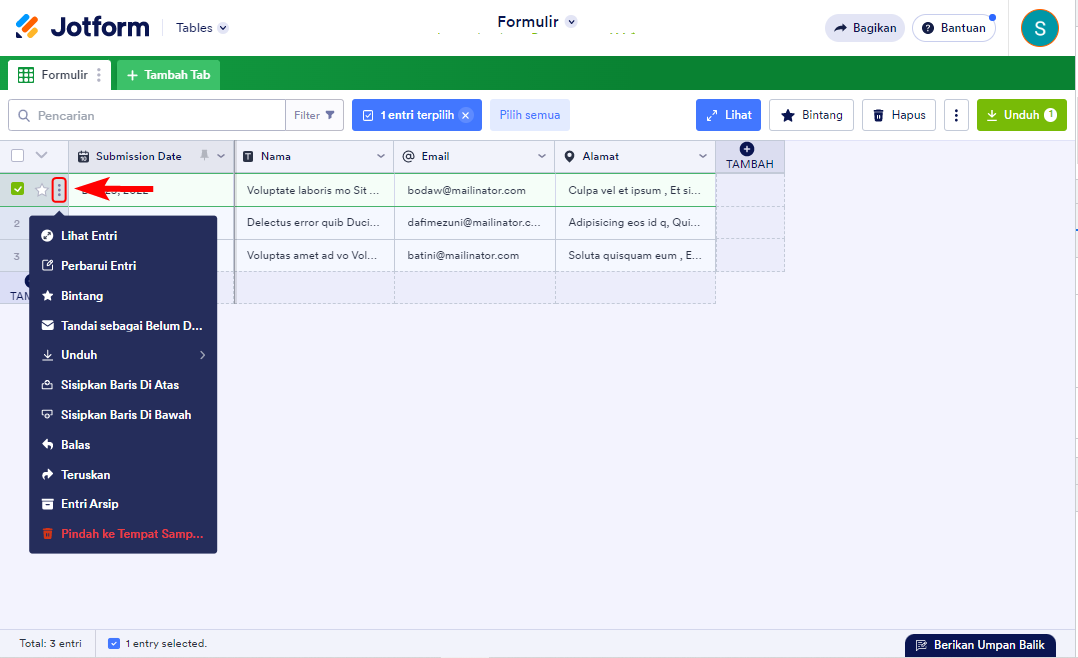Click the TAMBAH add column button
Viewport: 1078px width, 658px height.
(749, 157)
